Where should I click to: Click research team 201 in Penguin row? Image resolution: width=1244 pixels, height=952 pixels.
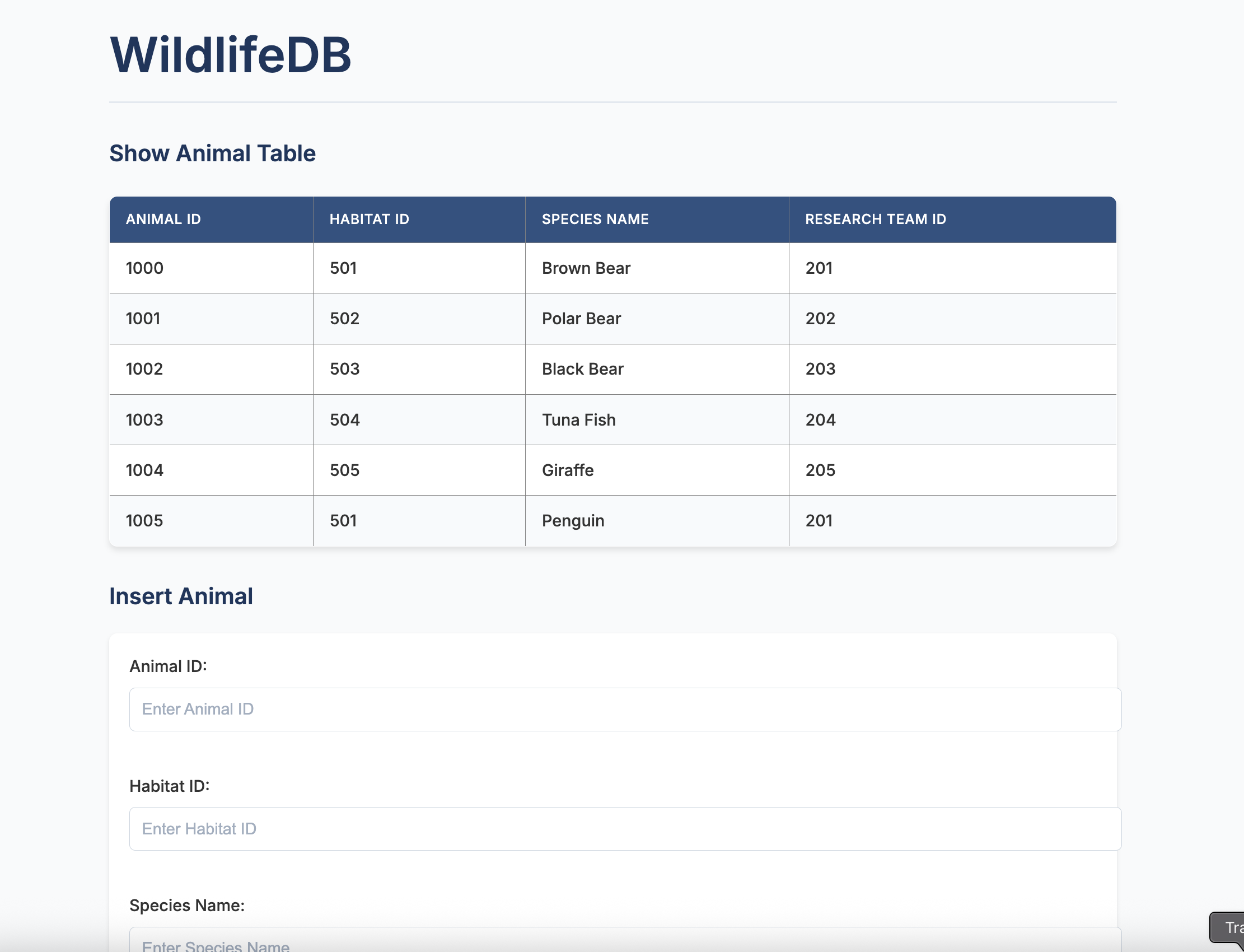[953, 521]
